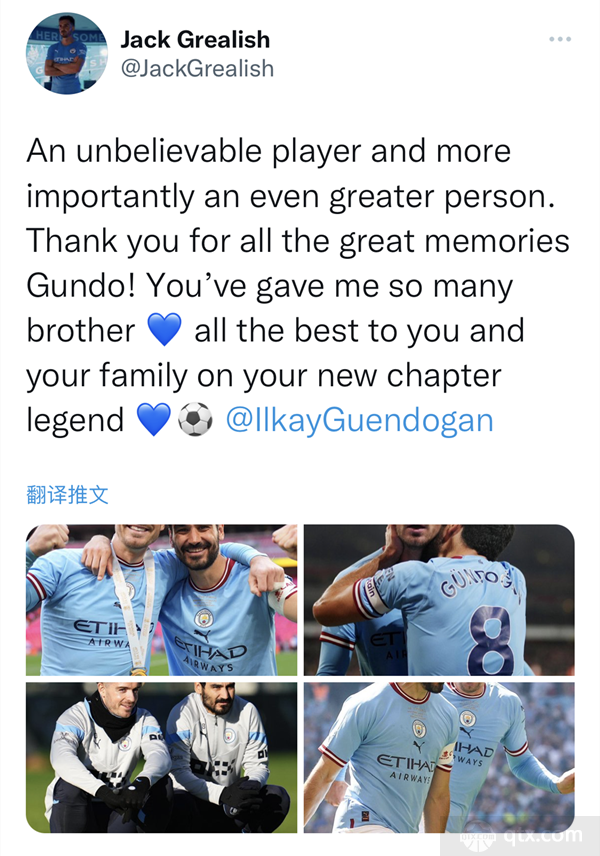Open the @IlkayGuendogan mention link
This screenshot has height=856, width=600.
[x=359, y=420]
